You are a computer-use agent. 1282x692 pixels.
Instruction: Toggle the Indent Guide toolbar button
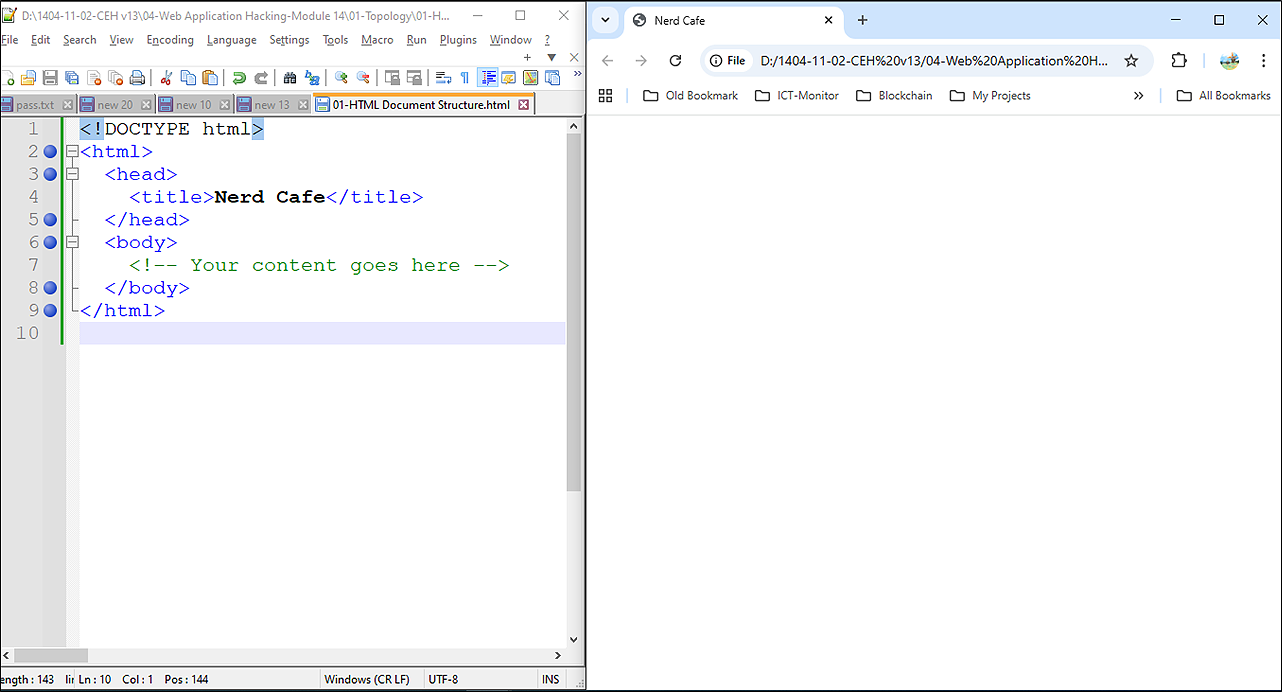(488, 78)
